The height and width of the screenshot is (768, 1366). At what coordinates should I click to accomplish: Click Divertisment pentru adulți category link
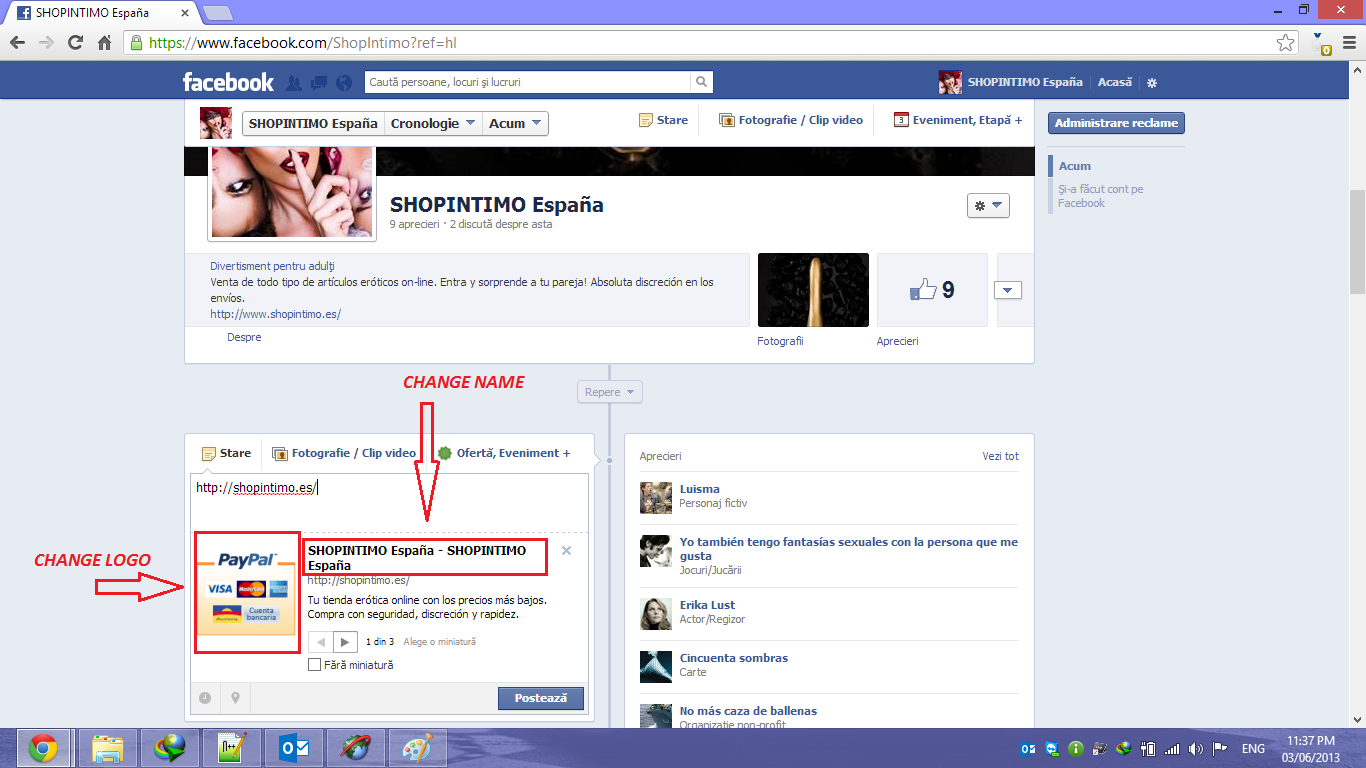(x=272, y=266)
